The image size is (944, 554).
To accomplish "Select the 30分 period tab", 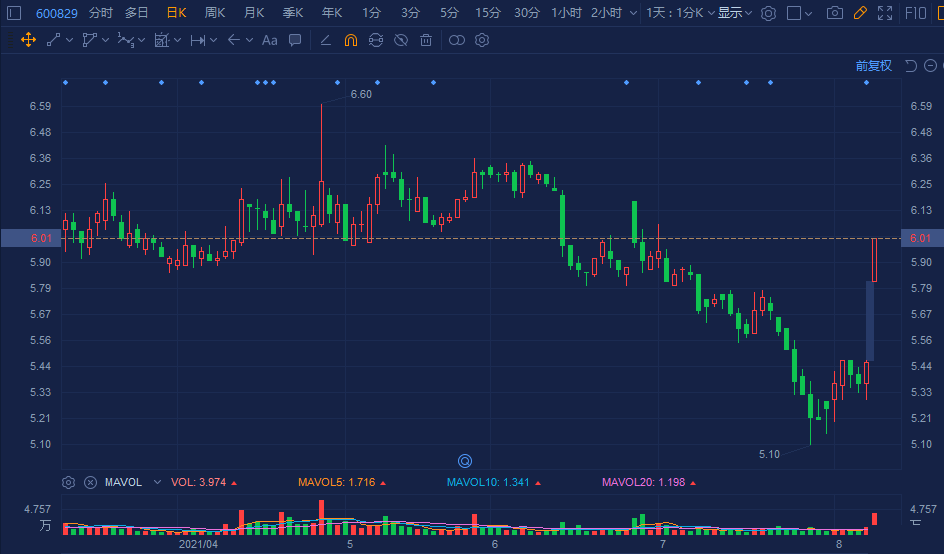I will click(x=527, y=13).
